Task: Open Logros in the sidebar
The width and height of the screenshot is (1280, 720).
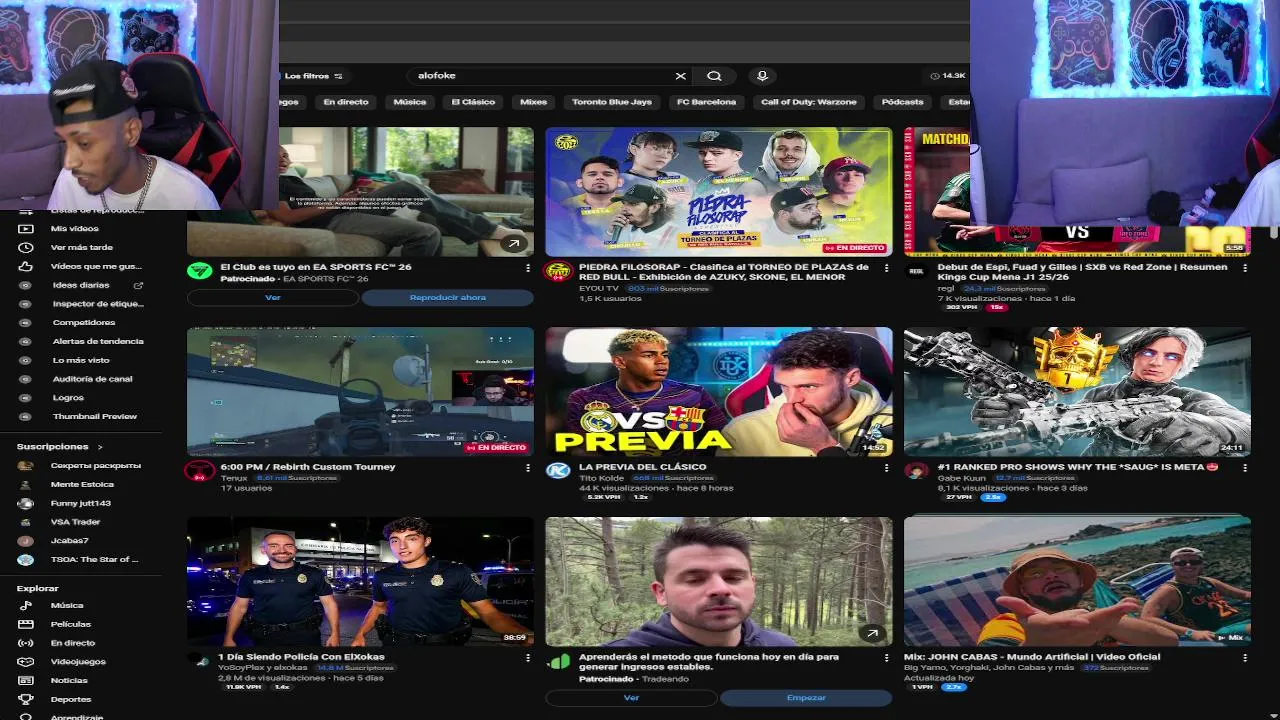Action: point(68,398)
